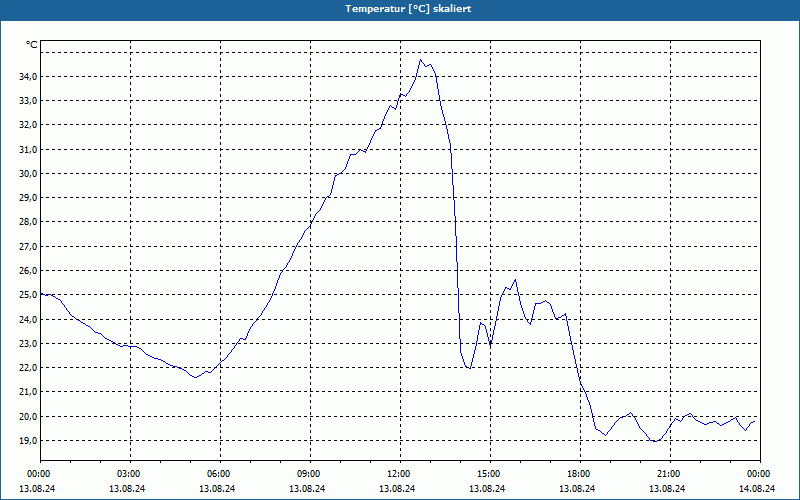The image size is (800, 500).
Task: Click the 15:00 time axis label
Action: click(490, 474)
